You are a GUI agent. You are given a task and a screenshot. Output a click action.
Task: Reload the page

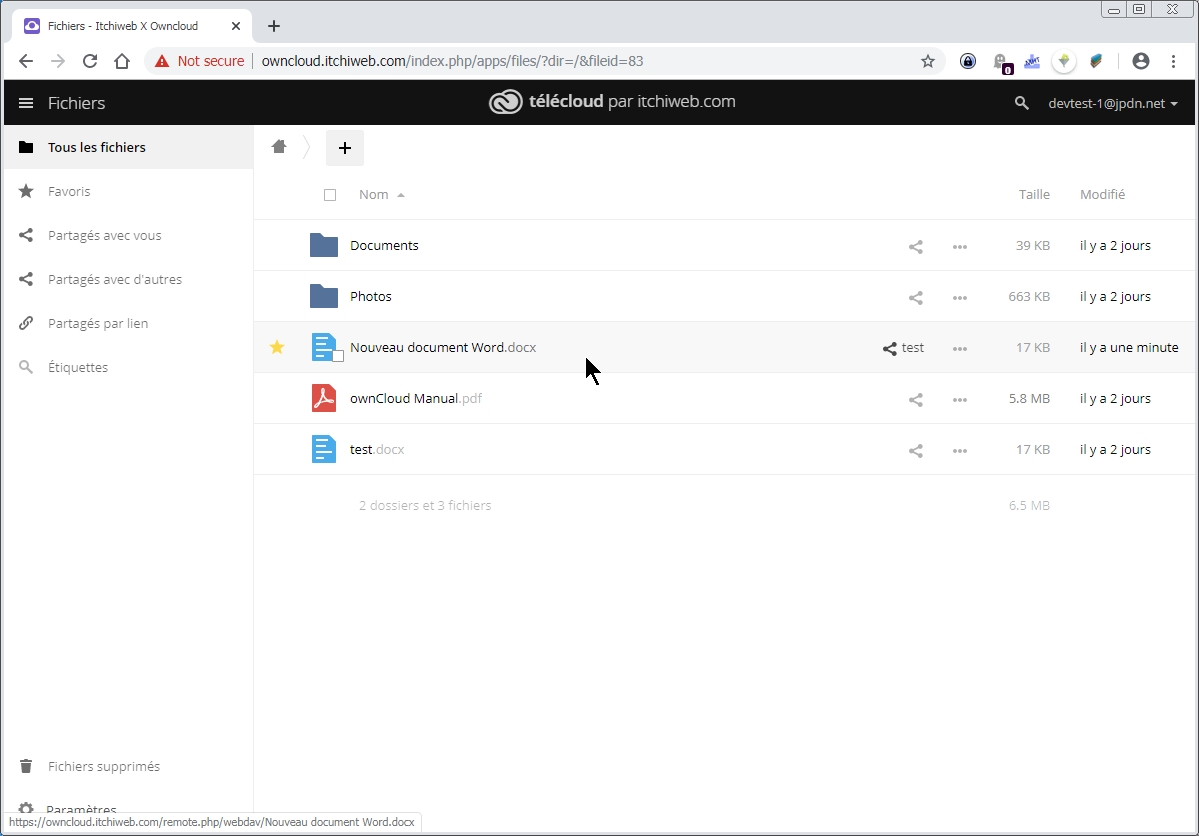click(x=90, y=61)
